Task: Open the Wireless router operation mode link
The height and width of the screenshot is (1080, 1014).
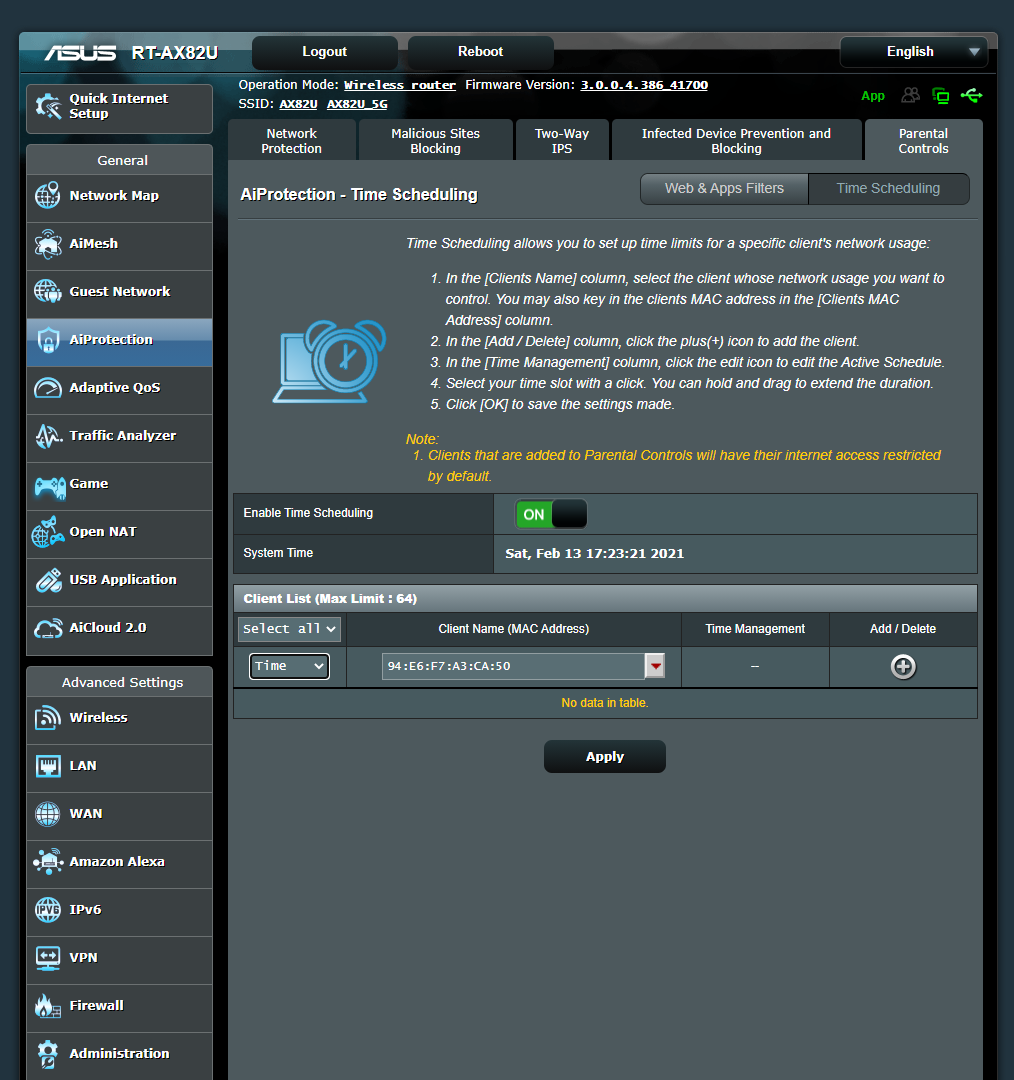Action: (400, 85)
